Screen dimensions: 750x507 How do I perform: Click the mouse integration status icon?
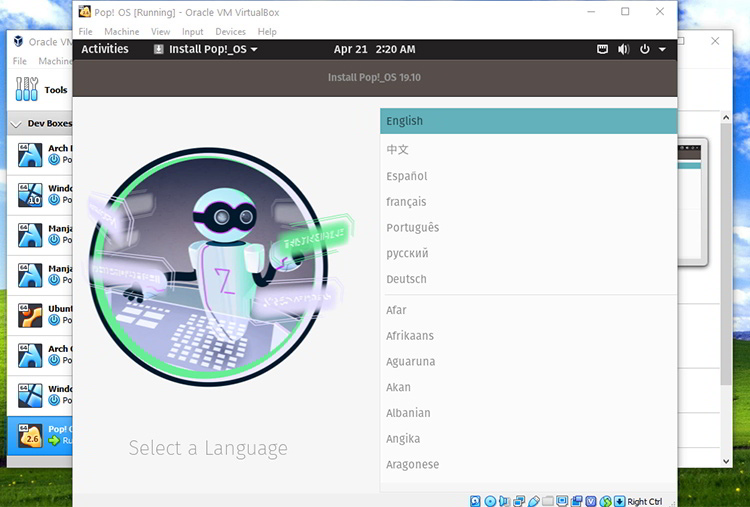(x=606, y=501)
